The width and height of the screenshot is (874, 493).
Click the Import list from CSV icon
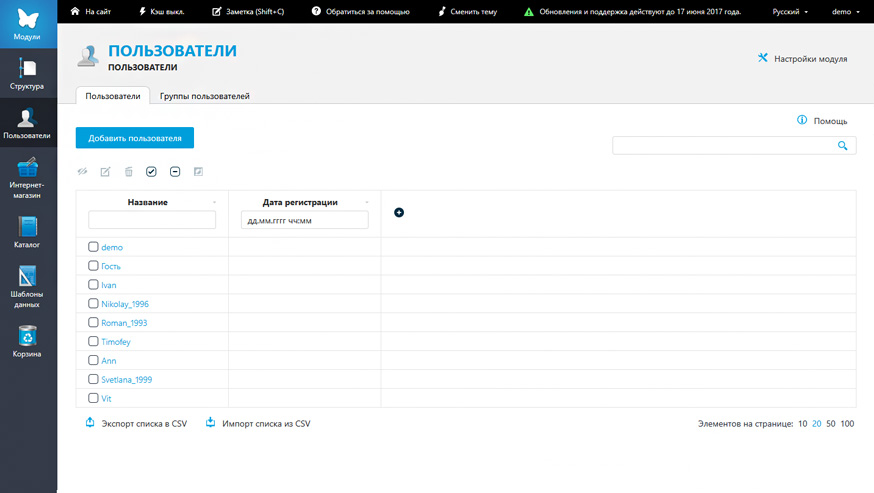coord(210,422)
